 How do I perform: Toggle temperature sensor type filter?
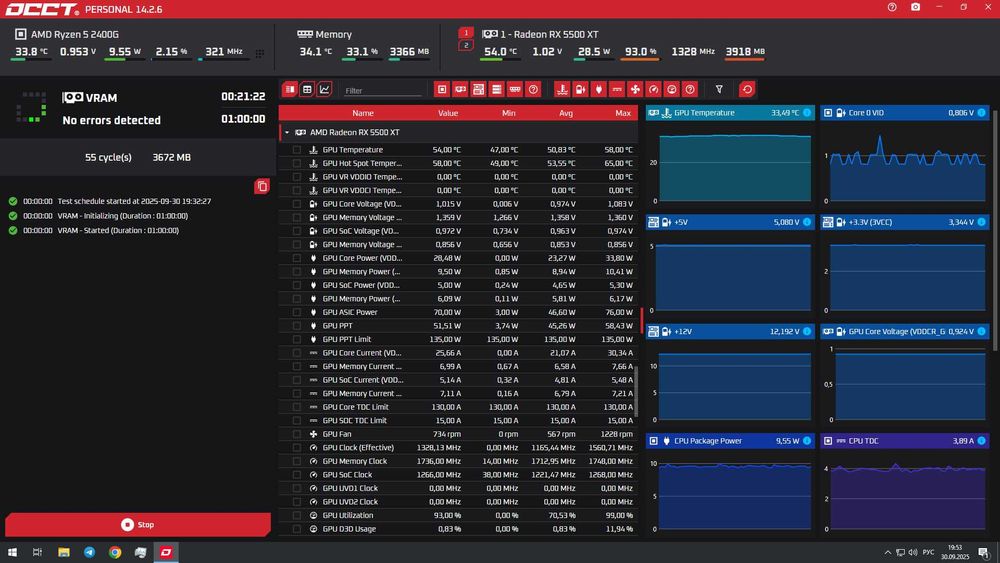(x=562, y=89)
